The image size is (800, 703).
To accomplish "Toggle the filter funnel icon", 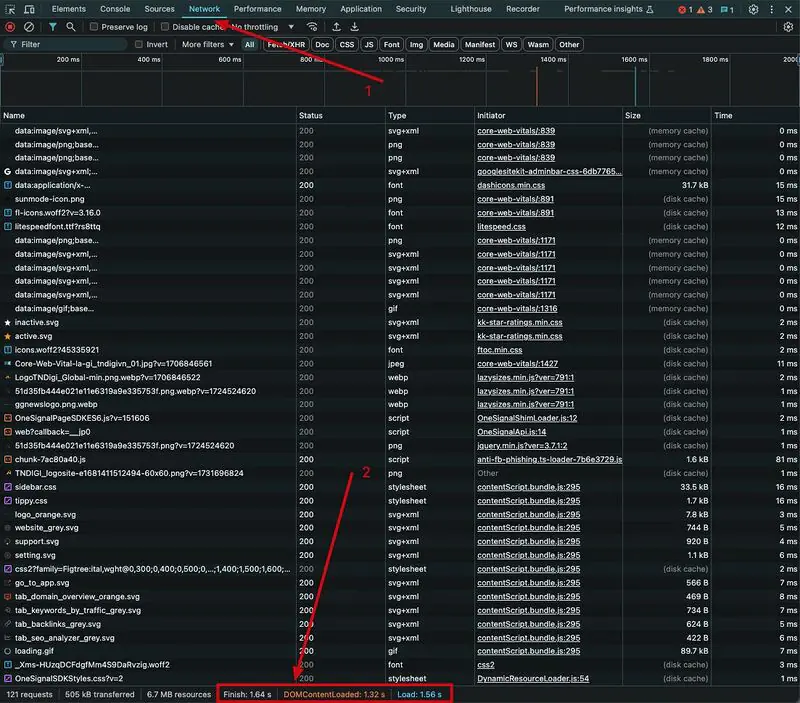I will pyautogui.click(x=53, y=27).
